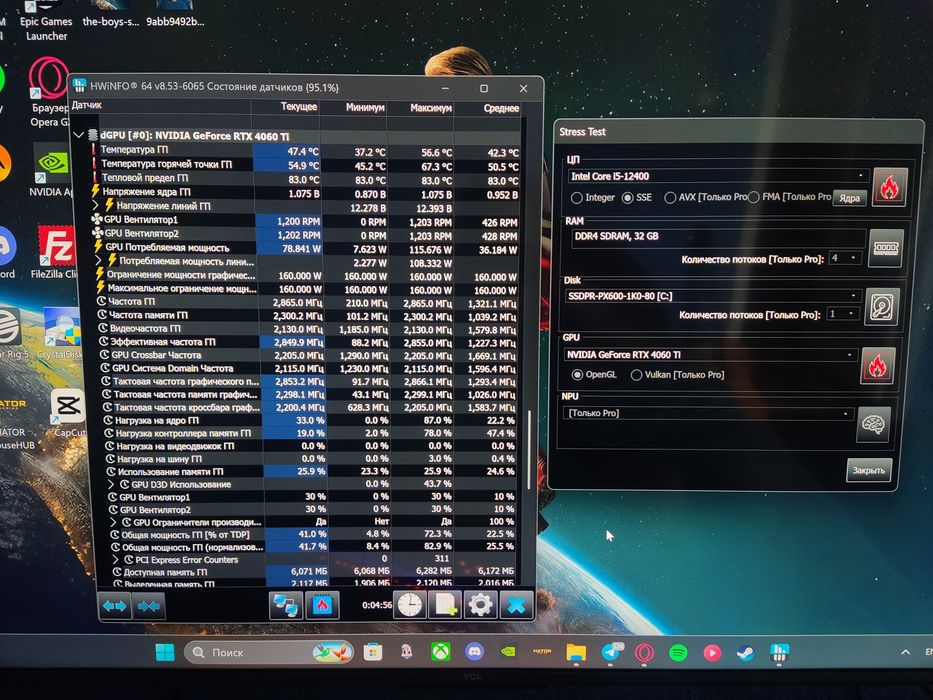Expand the GPU Ограничители производительности row
The width and height of the screenshot is (933, 700).
pyautogui.click(x=113, y=522)
